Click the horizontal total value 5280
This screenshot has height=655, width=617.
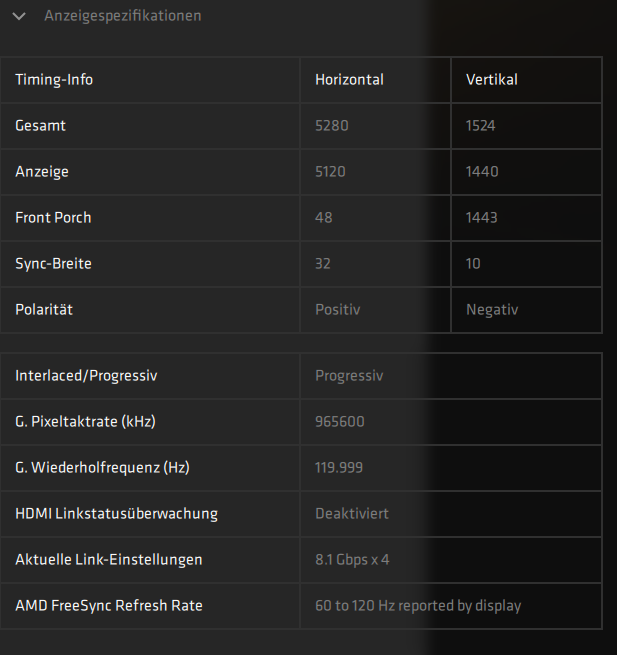point(331,126)
